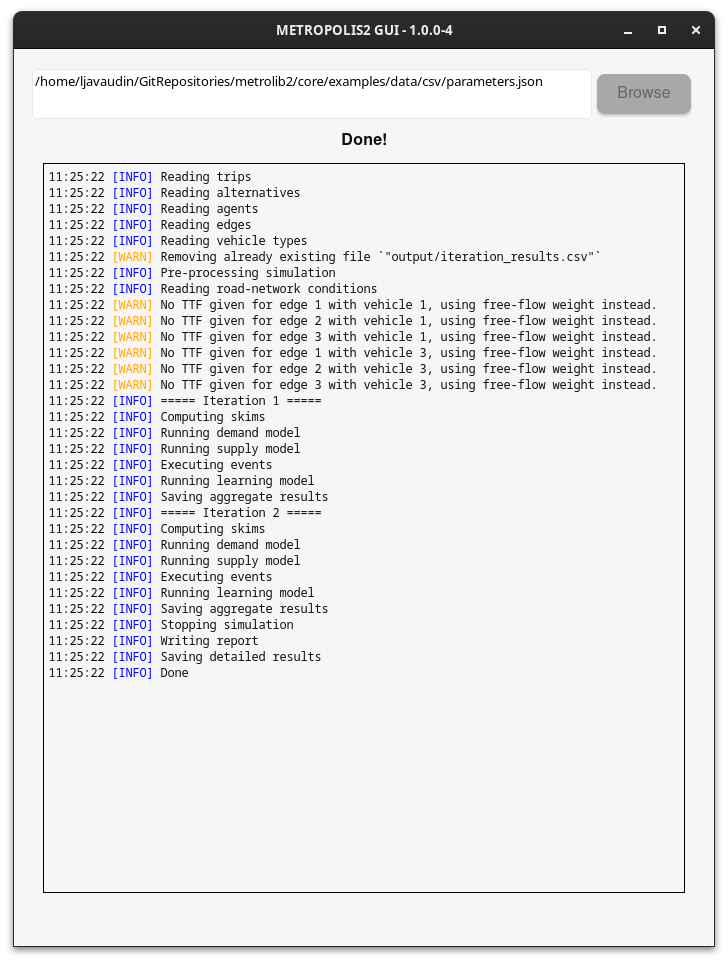Screen dimensions: 728x963
Task: Select the "Pre-processing simulation" log line
Action: [x=192, y=273]
